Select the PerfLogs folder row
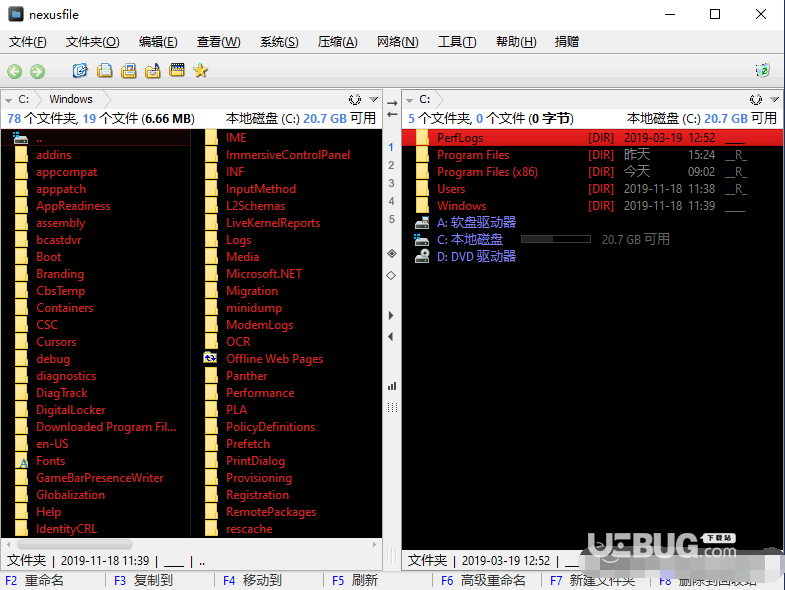The width and height of the screenshot is (785, 590). (592, 138)
